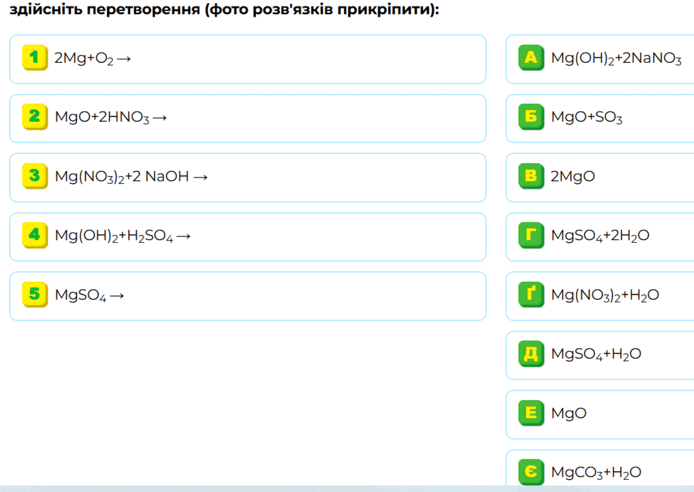Click the yellow number 1 badge
This screenshot has height=492, width=694.
tap(35, 58)
